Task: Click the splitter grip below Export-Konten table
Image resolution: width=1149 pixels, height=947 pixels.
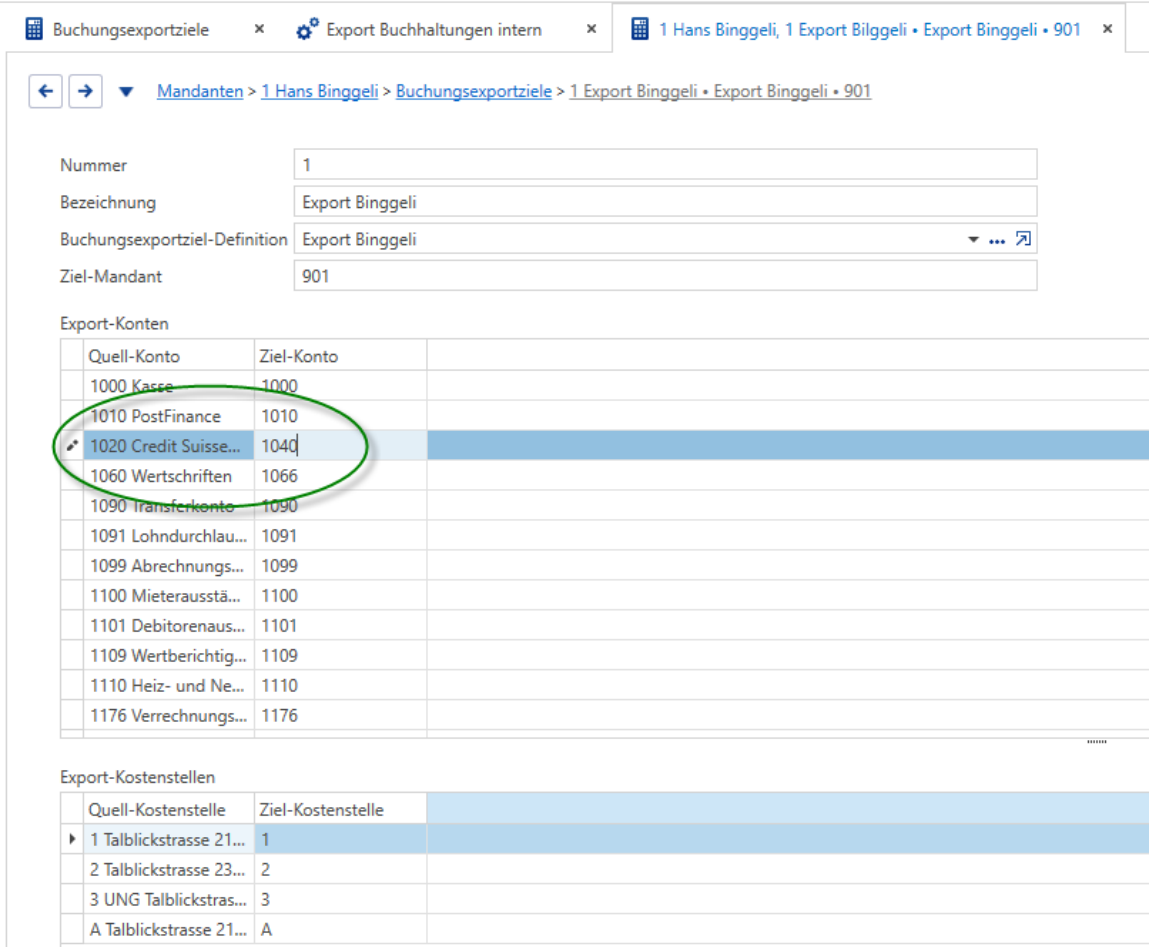Action: pos(1096,742)
